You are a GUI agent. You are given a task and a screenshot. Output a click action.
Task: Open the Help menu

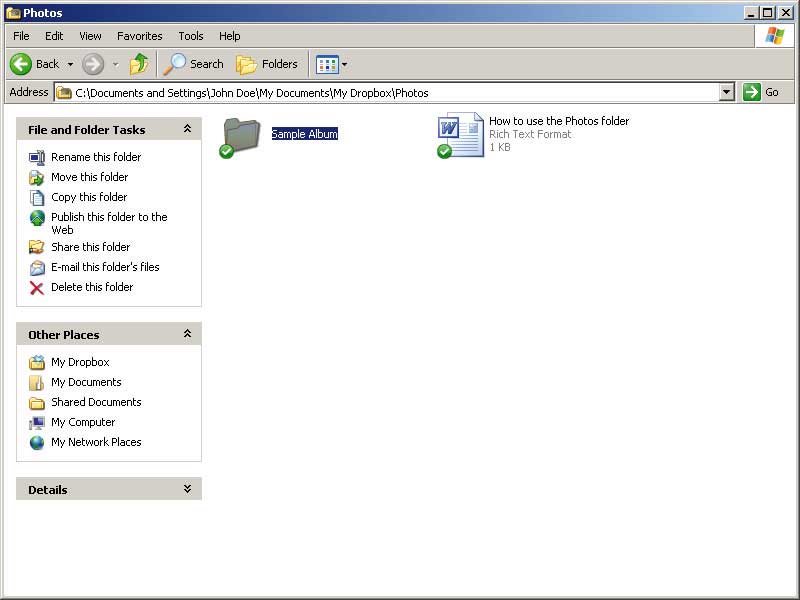230,36
